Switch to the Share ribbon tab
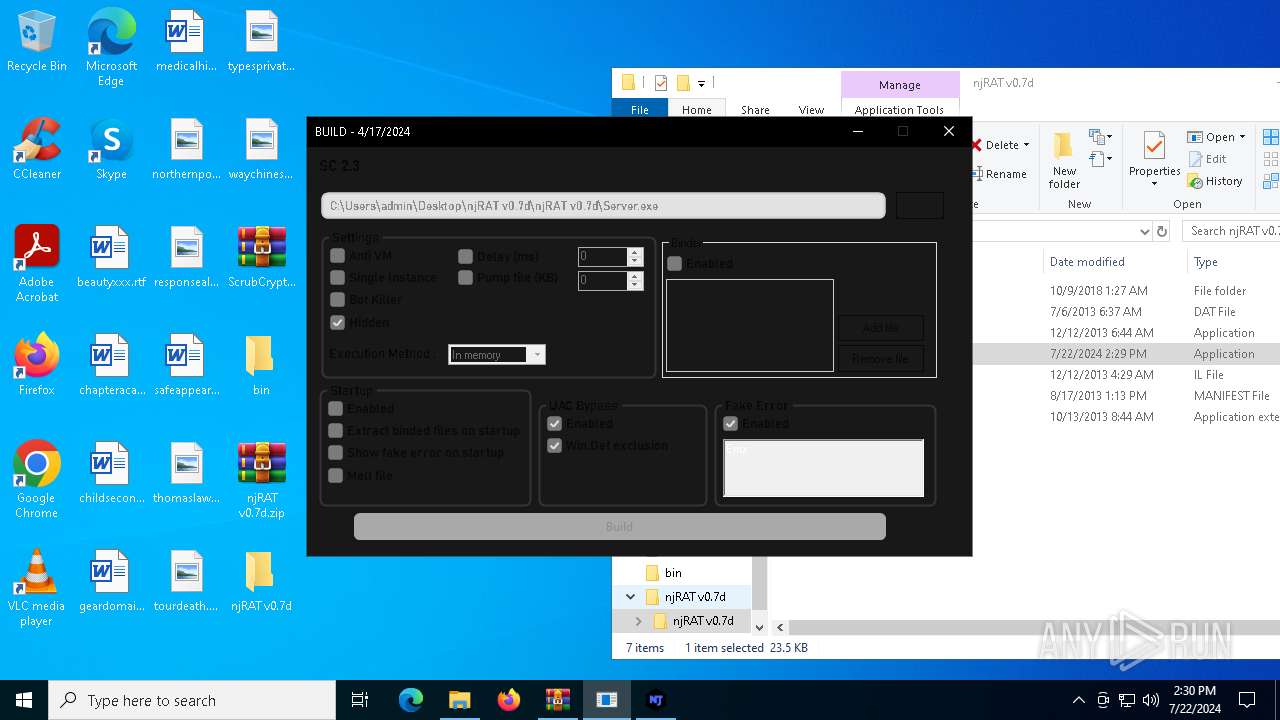The image size is (1280, 720). (755, 110)
